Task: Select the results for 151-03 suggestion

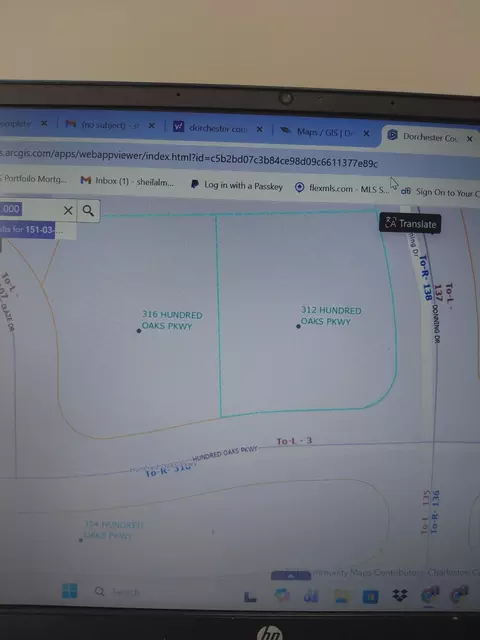Action: 32,230
